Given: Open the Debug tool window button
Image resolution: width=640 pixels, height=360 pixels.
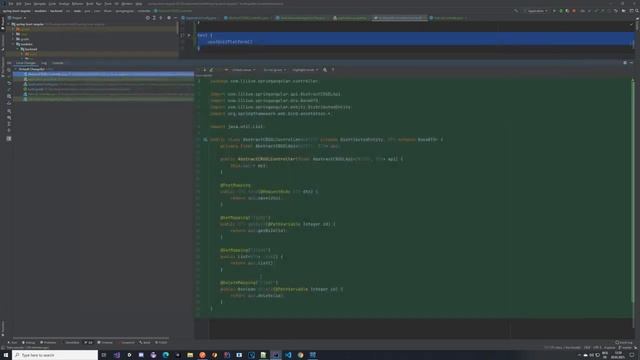Looking at the screenshot, I should click(29, 342).
